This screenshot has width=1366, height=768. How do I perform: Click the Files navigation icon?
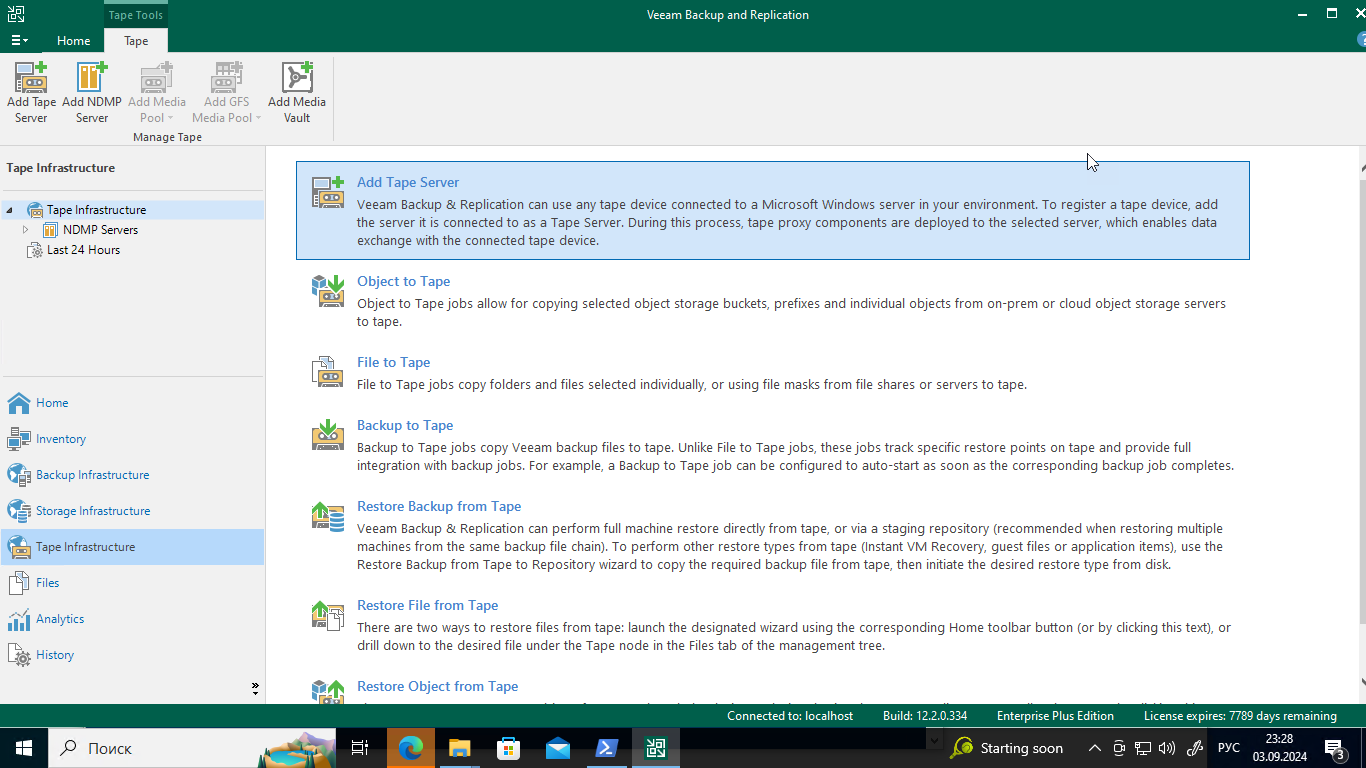[x=19, y=583]
